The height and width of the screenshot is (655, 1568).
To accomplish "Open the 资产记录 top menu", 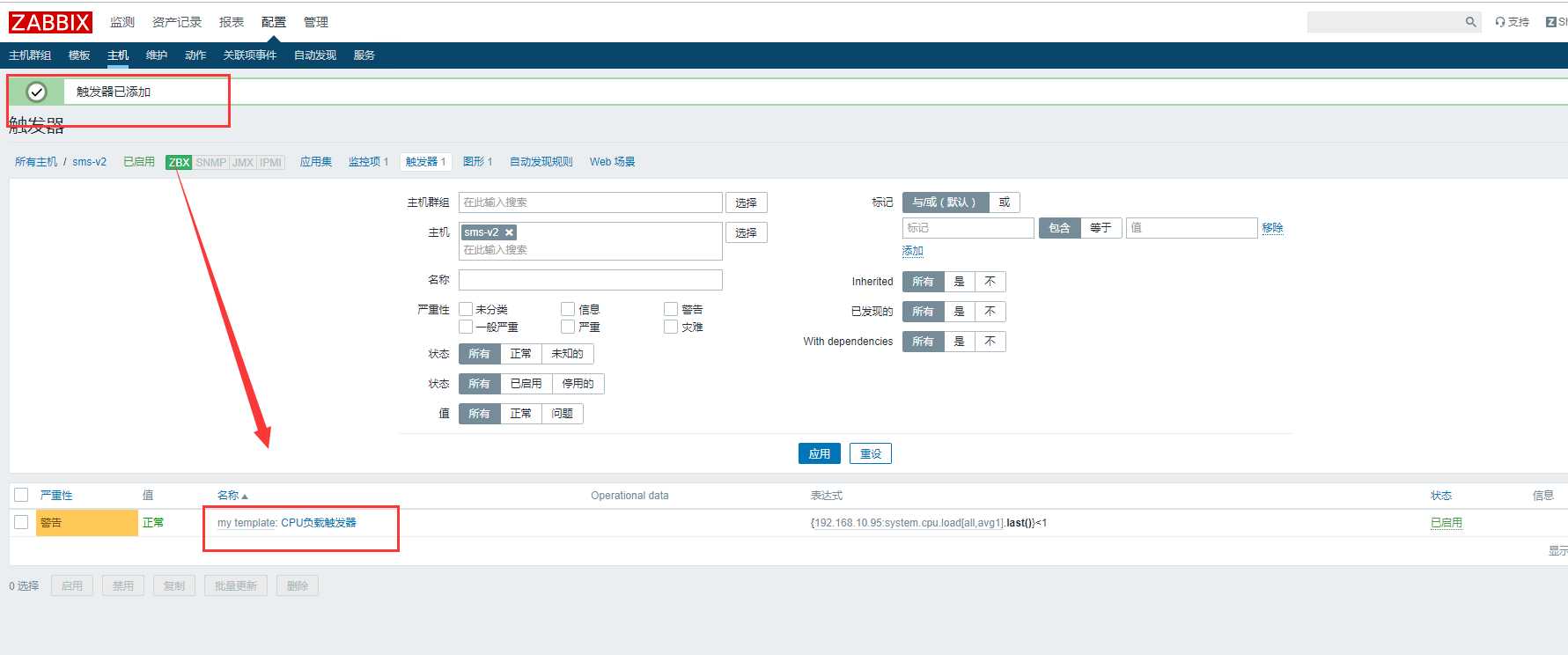I will point(177,22).
